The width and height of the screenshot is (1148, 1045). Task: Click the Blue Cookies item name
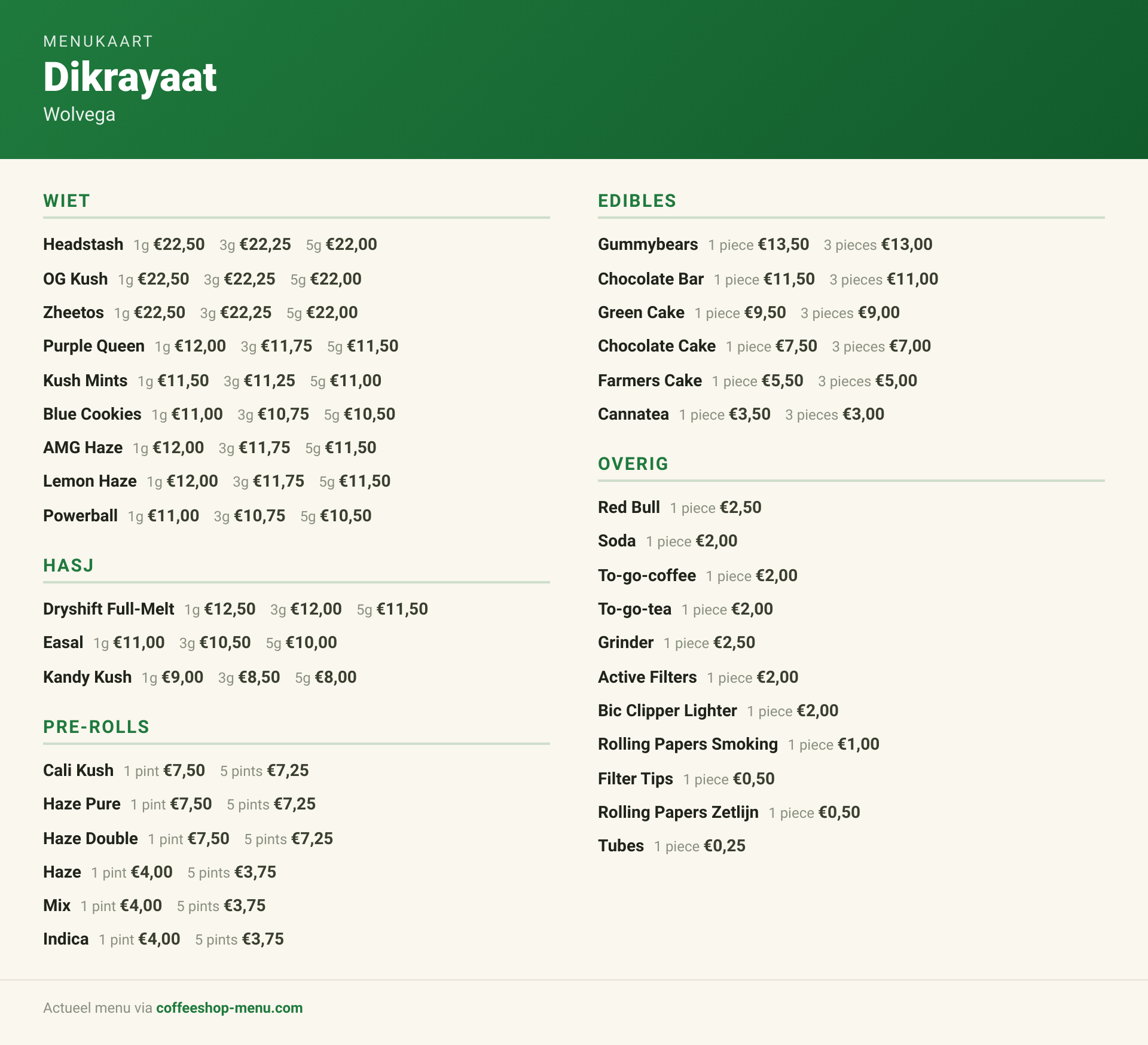point(92,414)
